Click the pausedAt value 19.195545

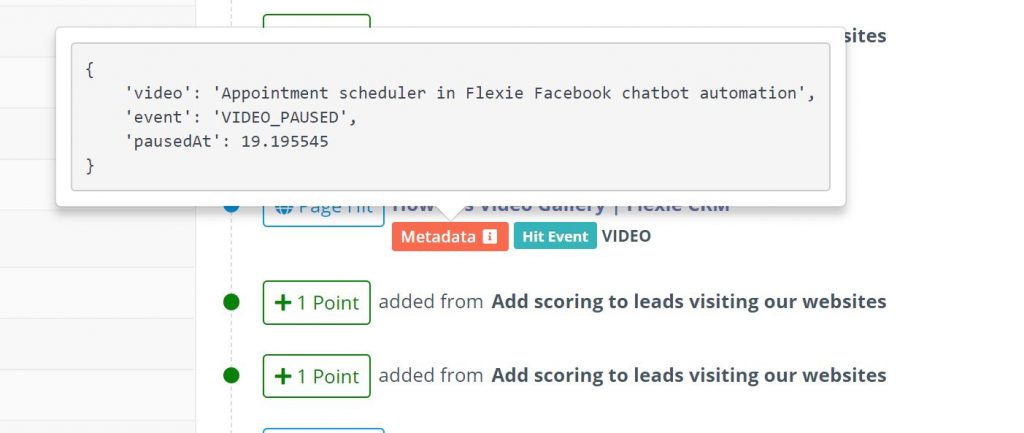click(x=285, y=142)
